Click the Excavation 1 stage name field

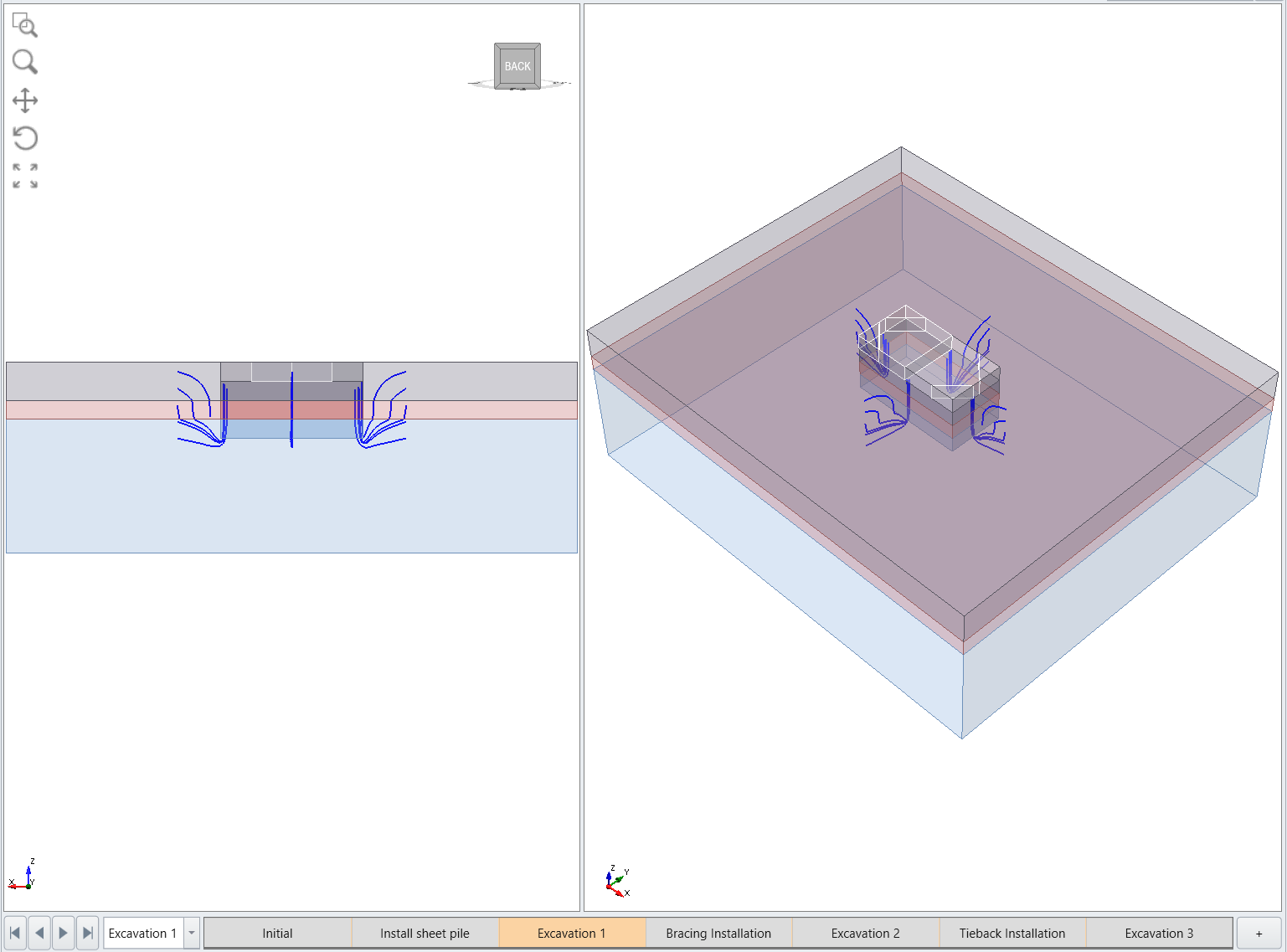click(x=143, y=933)
